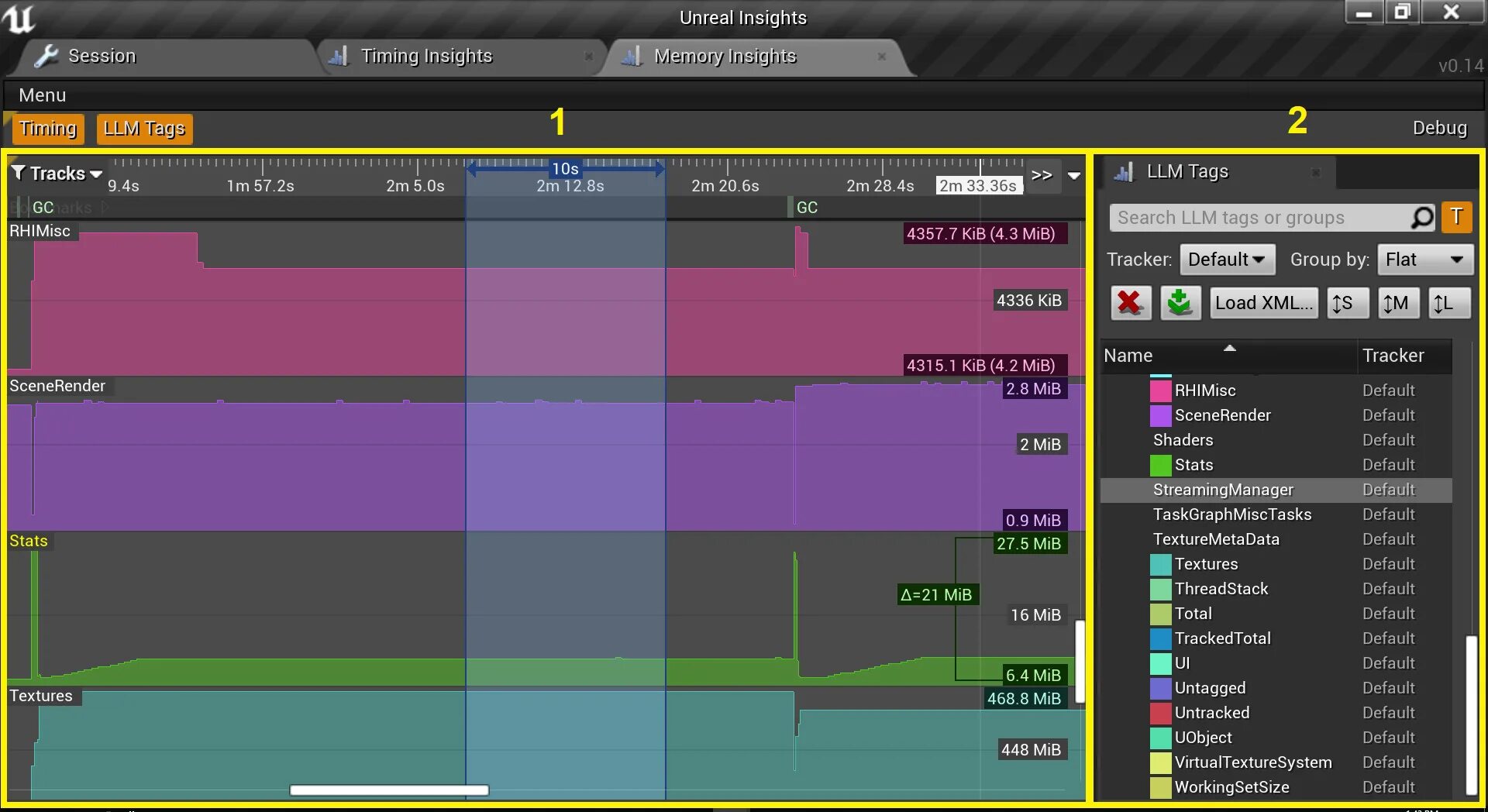Open the timeline options dropdown arrow
1488x812 pixels.
pos(1073,175)
